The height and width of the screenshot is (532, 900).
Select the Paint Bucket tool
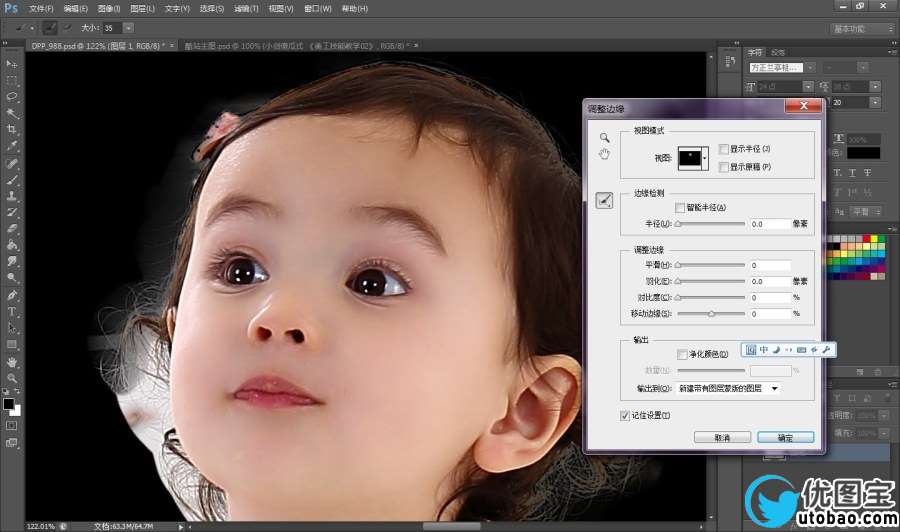pos(11,245)
